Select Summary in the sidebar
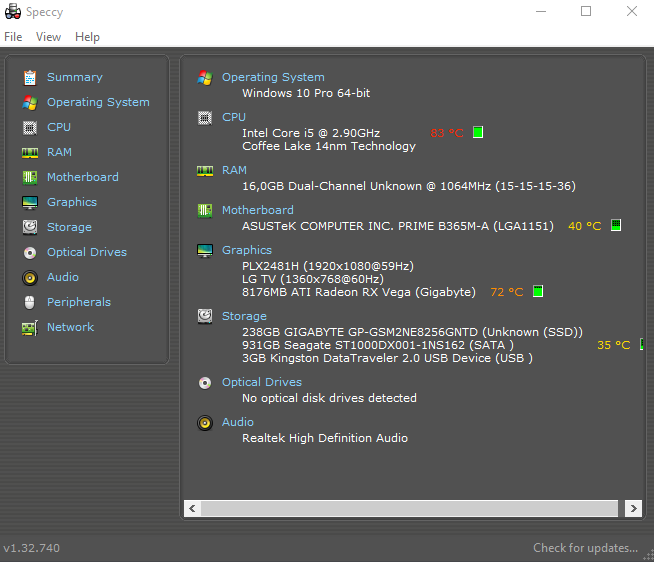The image size is (654, 562). (75, 77)
